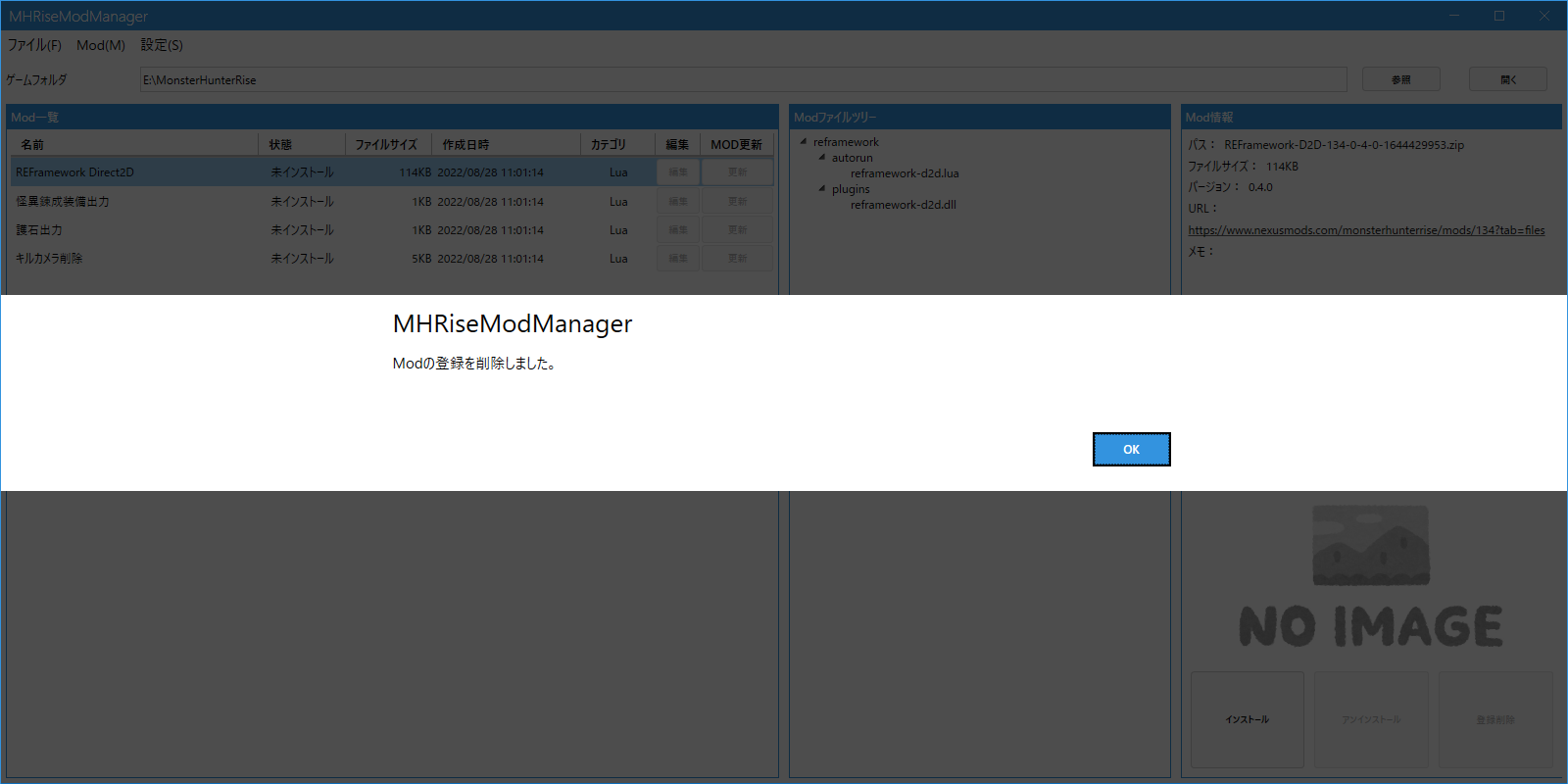Sort the mod list by 状態 column
The height and width of the screenshot is (784, 1568).
click(x=302, y=144)
